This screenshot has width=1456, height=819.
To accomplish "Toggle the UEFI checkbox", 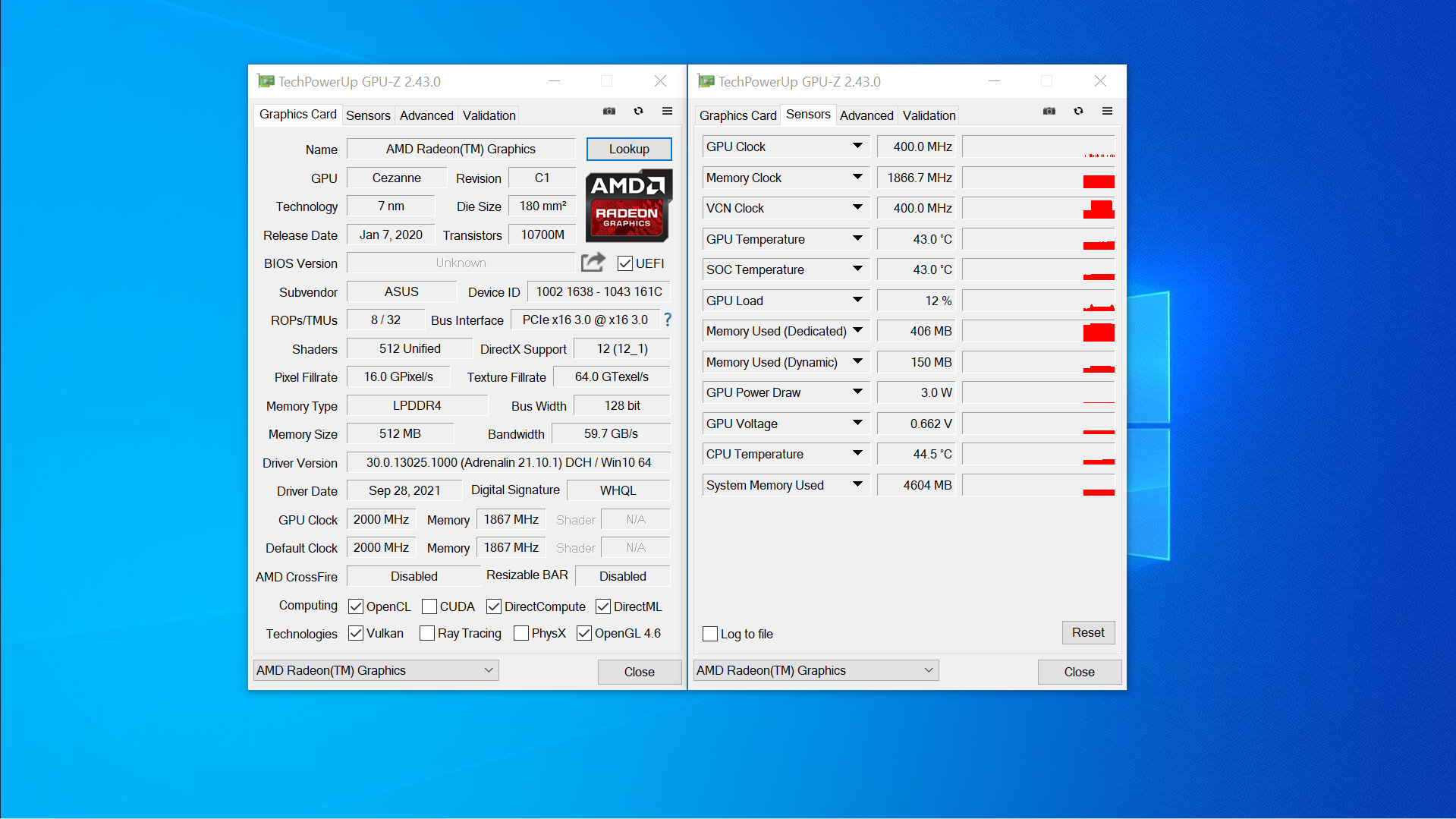I will tap(625, 263).
